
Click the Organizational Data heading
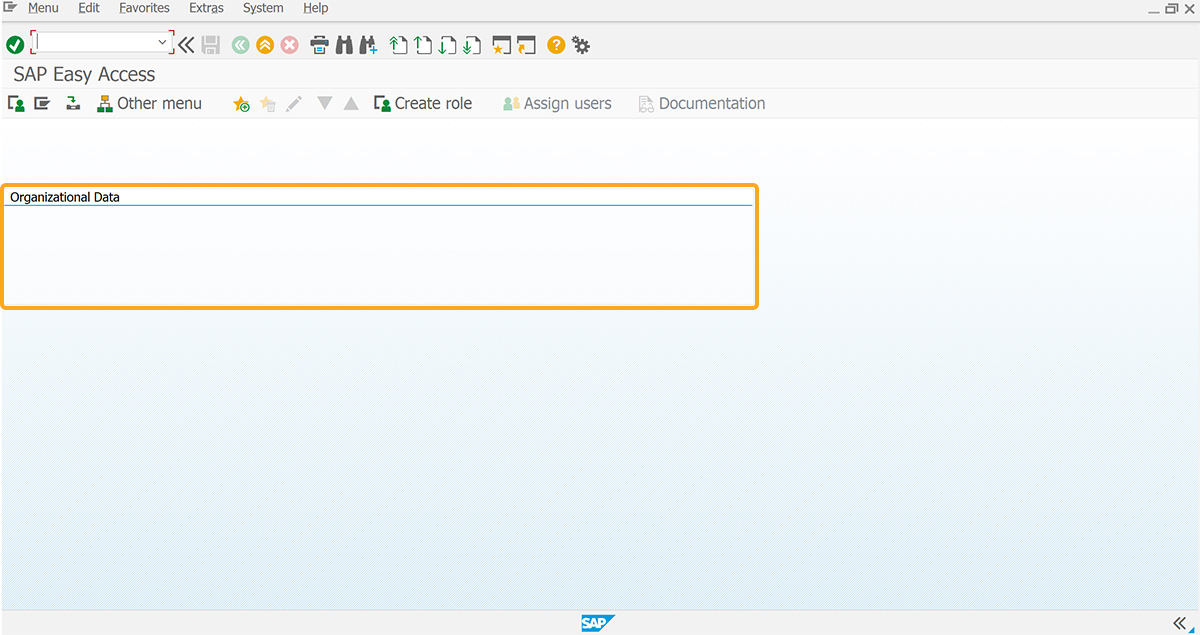pos(65,197)
